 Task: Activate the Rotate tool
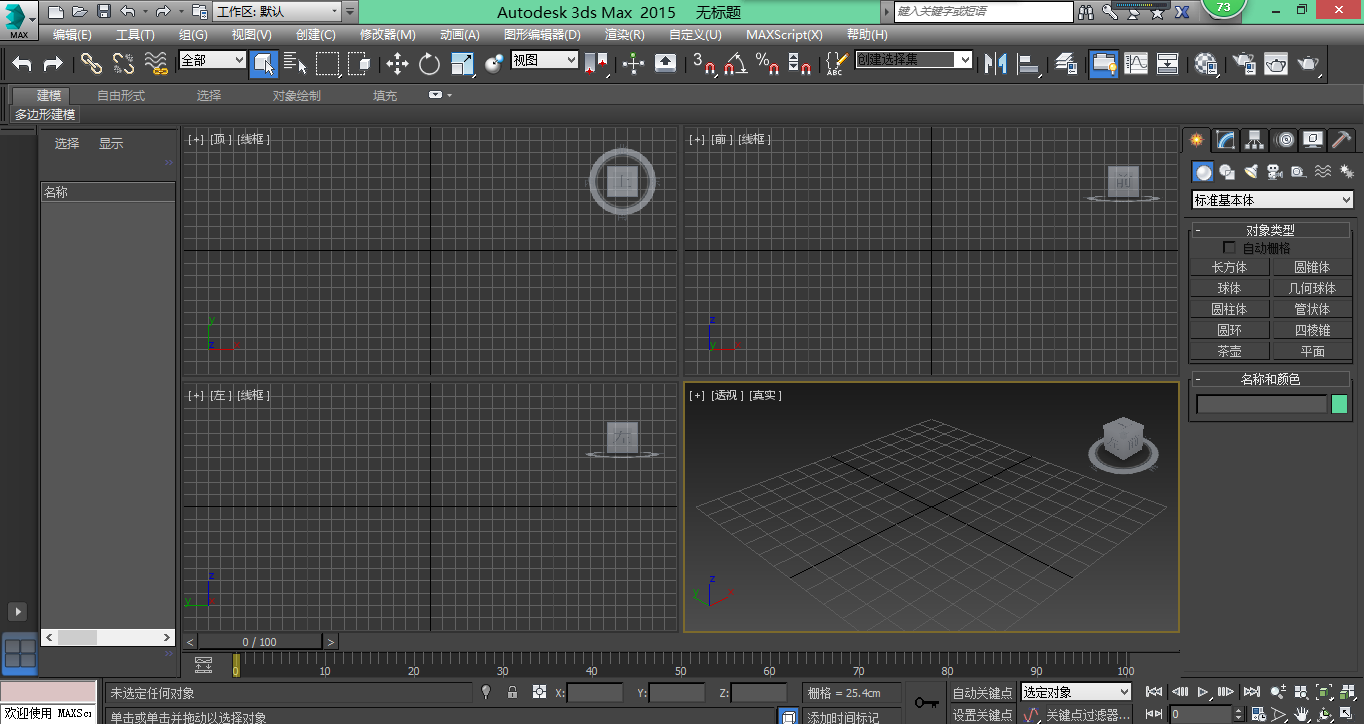coord(429,64)
